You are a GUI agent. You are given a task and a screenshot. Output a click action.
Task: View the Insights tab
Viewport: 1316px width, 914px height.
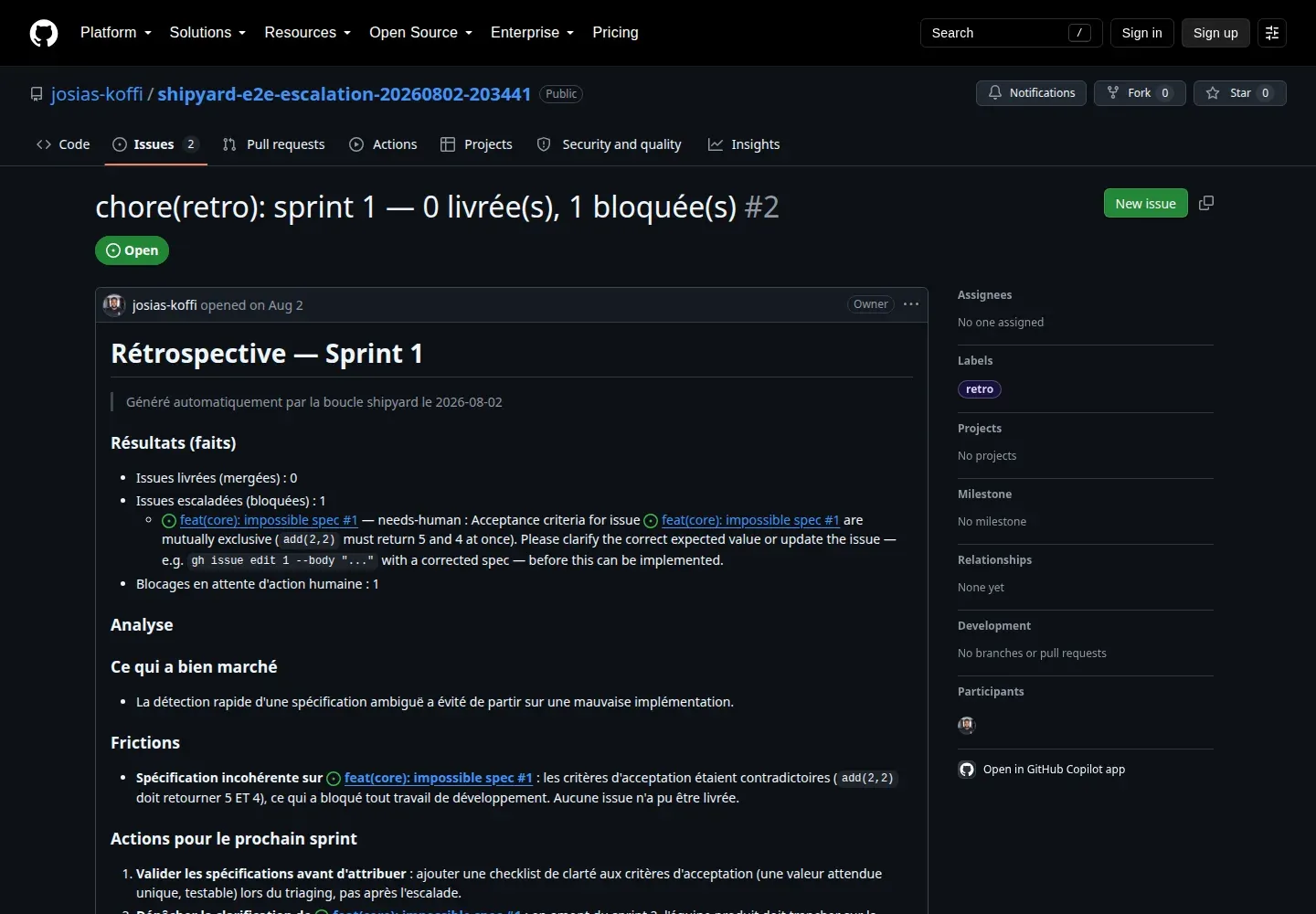click(x=745, y=144)
